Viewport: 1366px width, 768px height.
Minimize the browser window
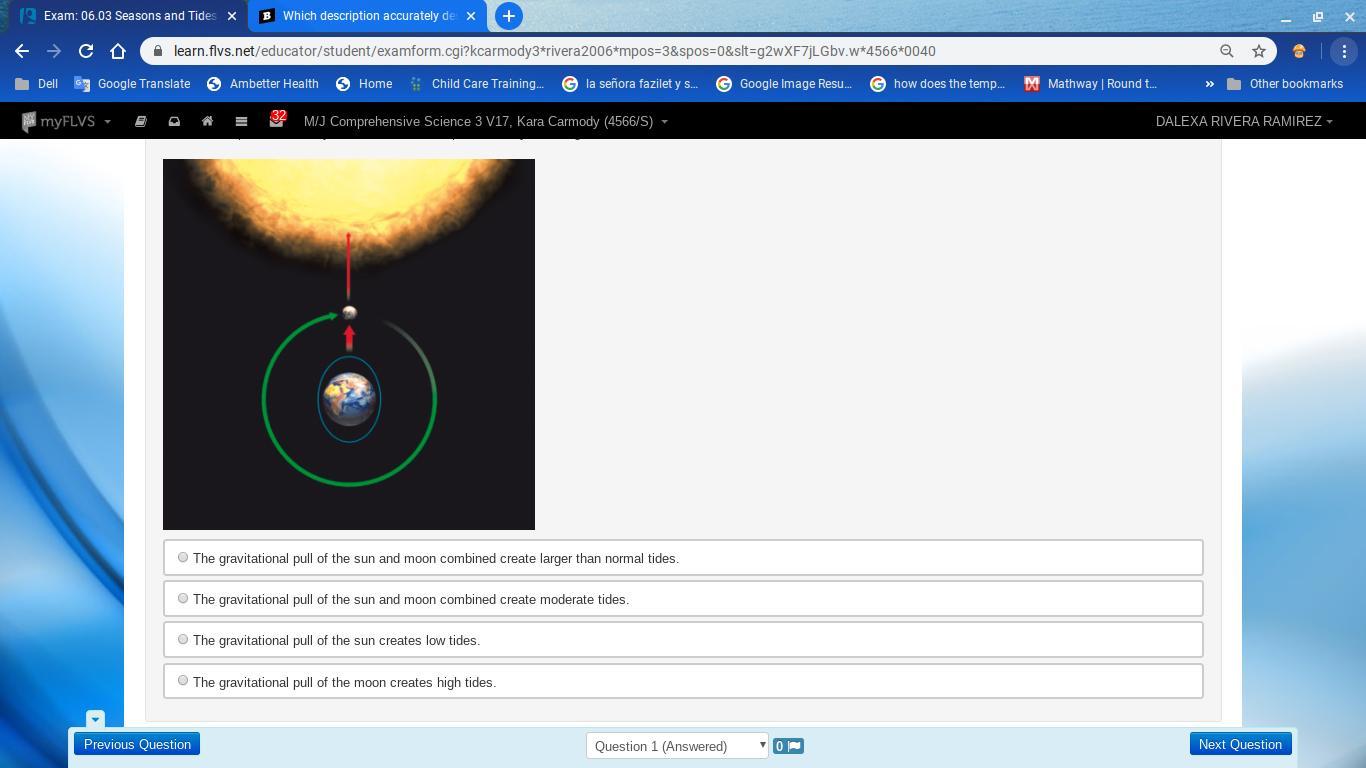coord(1286,17)
